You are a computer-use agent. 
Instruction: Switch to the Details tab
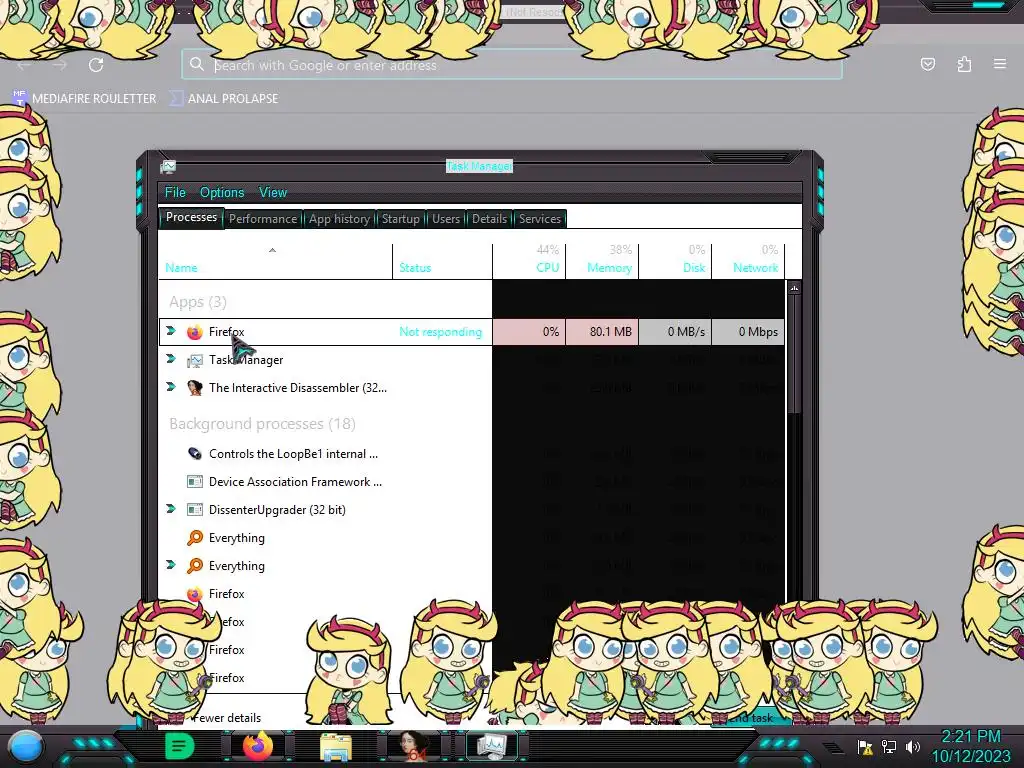point(489,219)
